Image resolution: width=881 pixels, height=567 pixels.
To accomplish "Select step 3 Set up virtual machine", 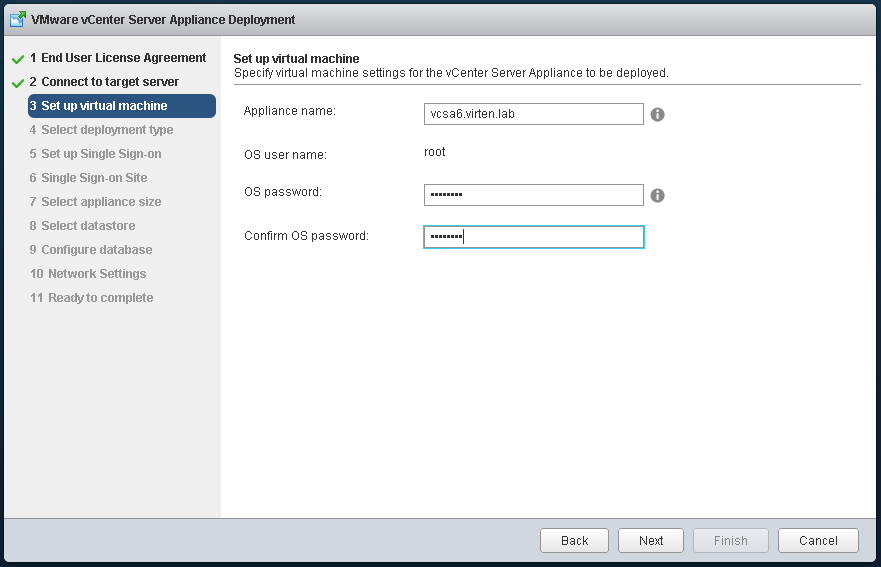I will pyautogui.click(x=122, y=106).
